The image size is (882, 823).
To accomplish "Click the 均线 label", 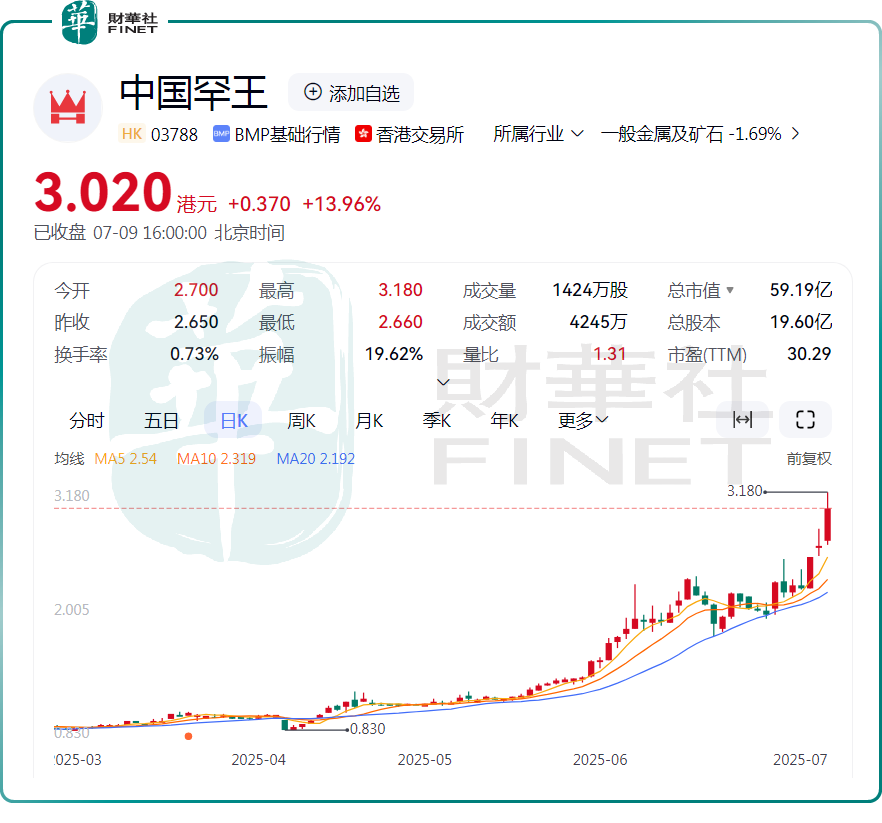I will (x=69, y=459).
